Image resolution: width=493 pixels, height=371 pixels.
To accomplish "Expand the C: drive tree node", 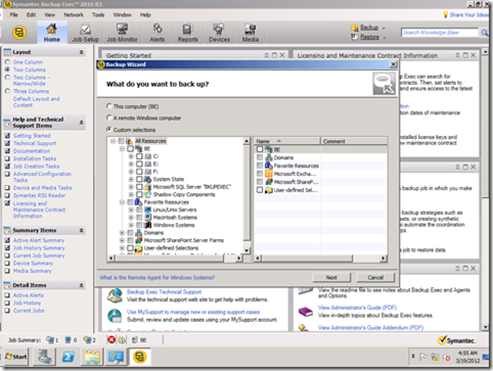I will pos(131,156).
